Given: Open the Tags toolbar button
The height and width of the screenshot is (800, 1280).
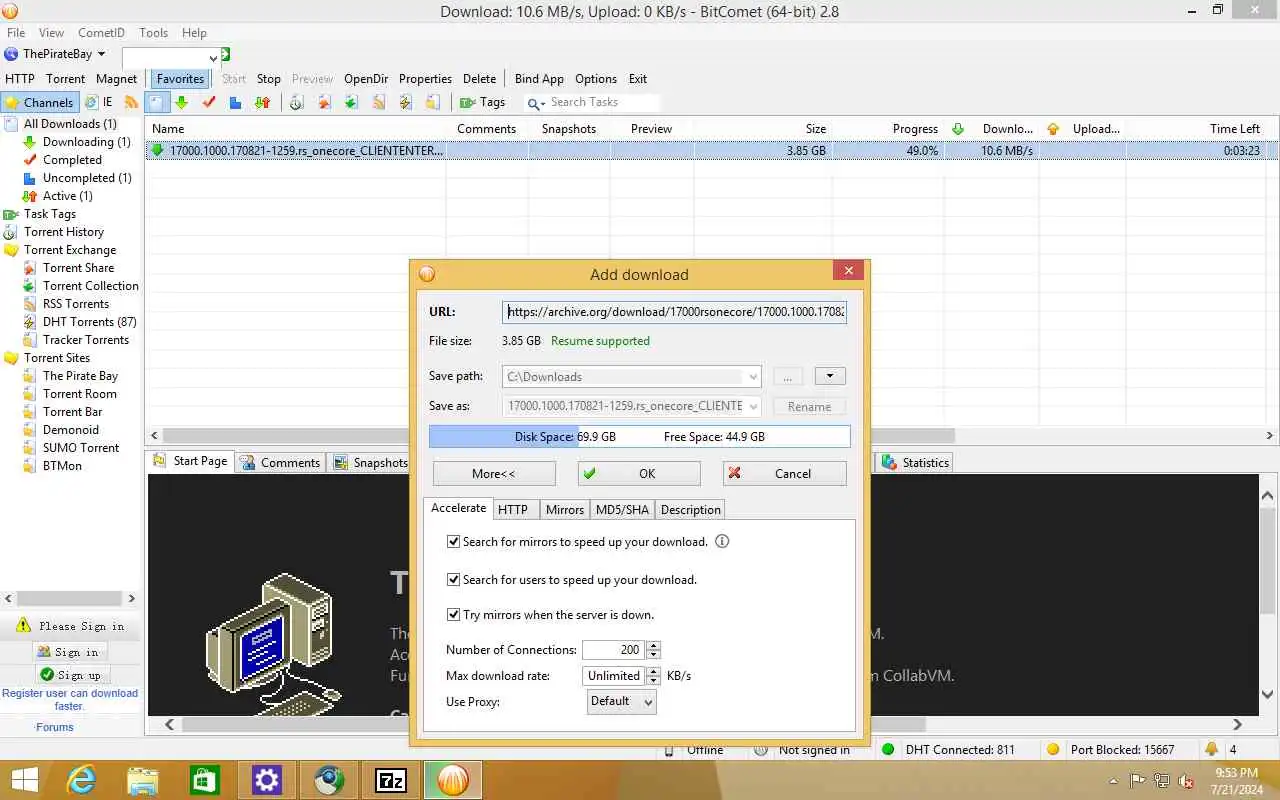Looking at the screenshot, I should [483, 102].
